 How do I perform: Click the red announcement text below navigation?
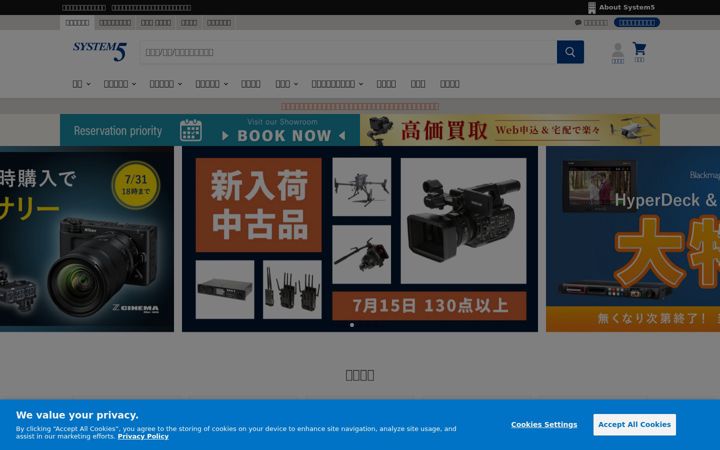click(360, 107)
